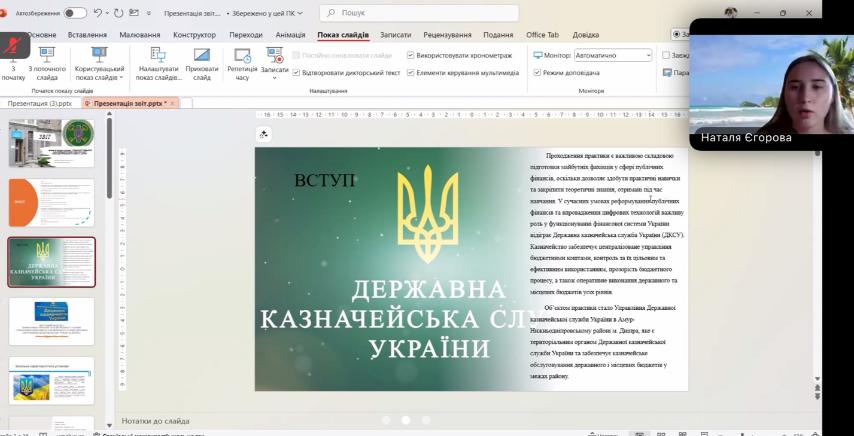Viewport: 854px width, 436px height.
Task: Start slideshow from the current slide
Action: (x=47, y=60)
